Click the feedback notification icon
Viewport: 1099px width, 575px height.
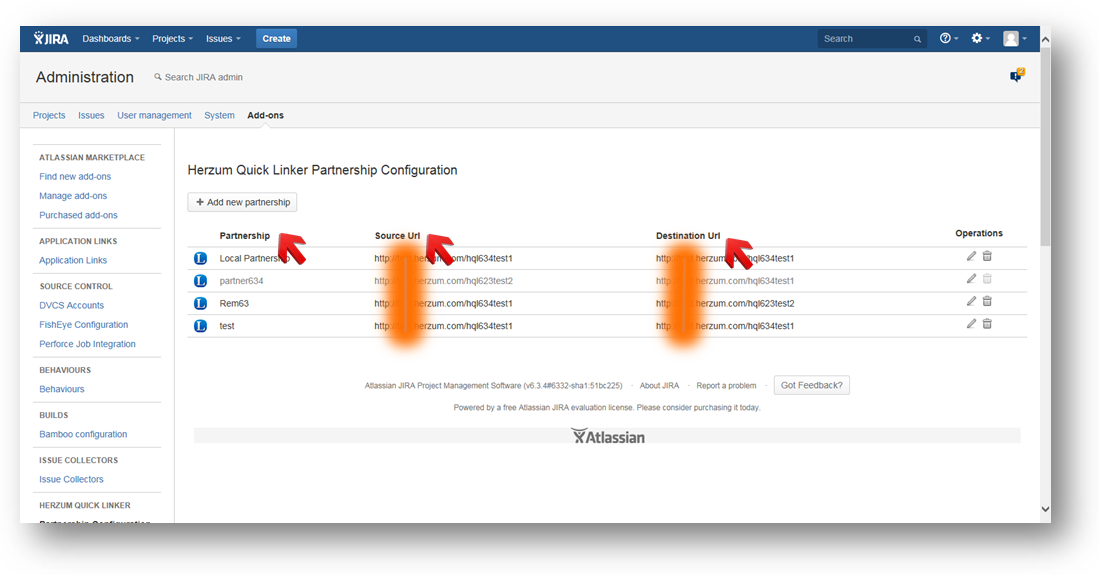point(1016,76)
